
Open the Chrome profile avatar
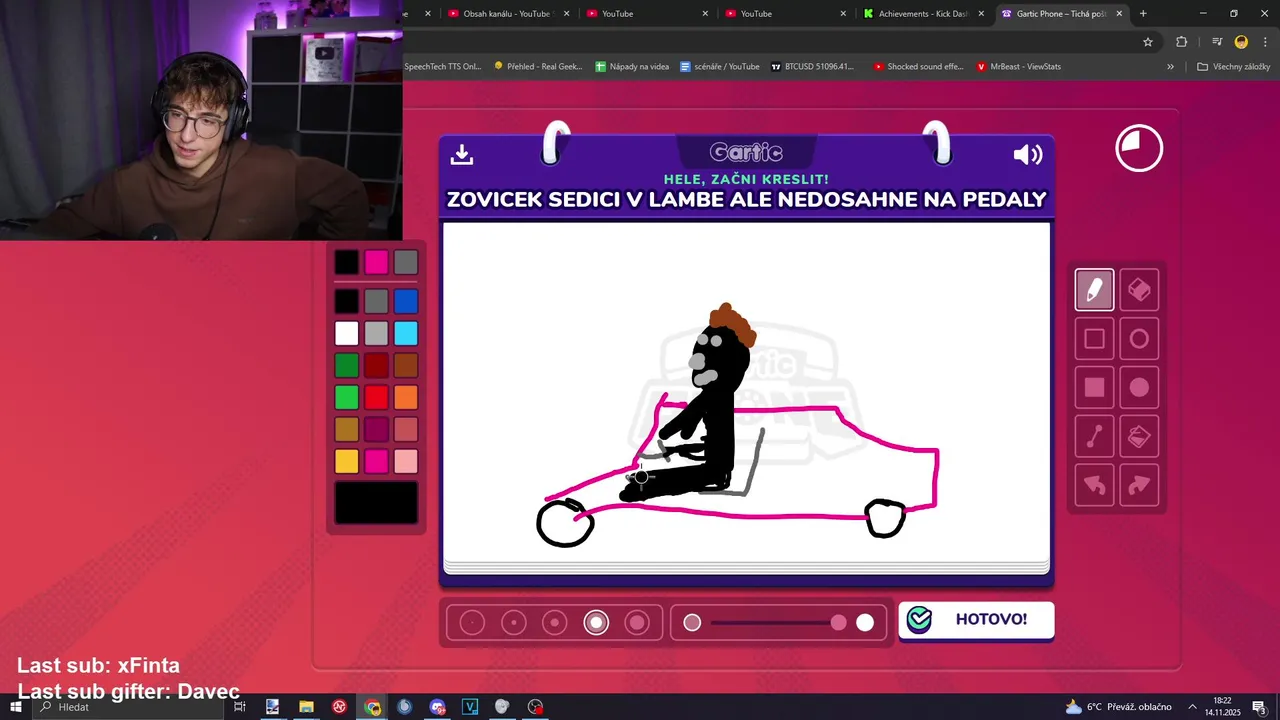1241,42
